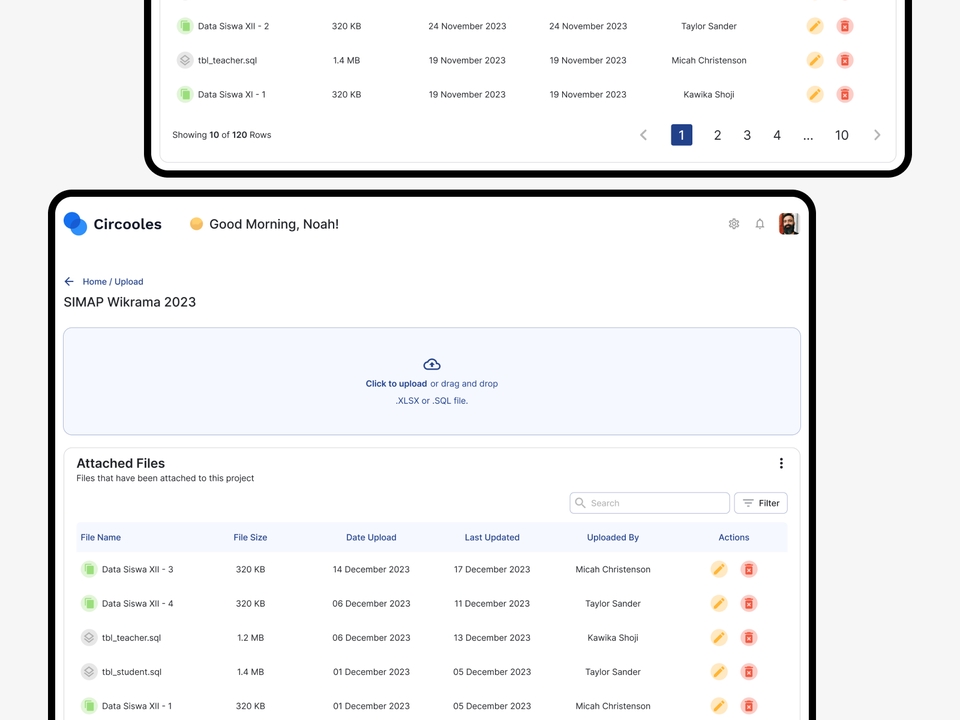Edit the 1.2 MB tbl_teacher.sql file
This screenshot has width=960, height=720.
pos(719,638)
